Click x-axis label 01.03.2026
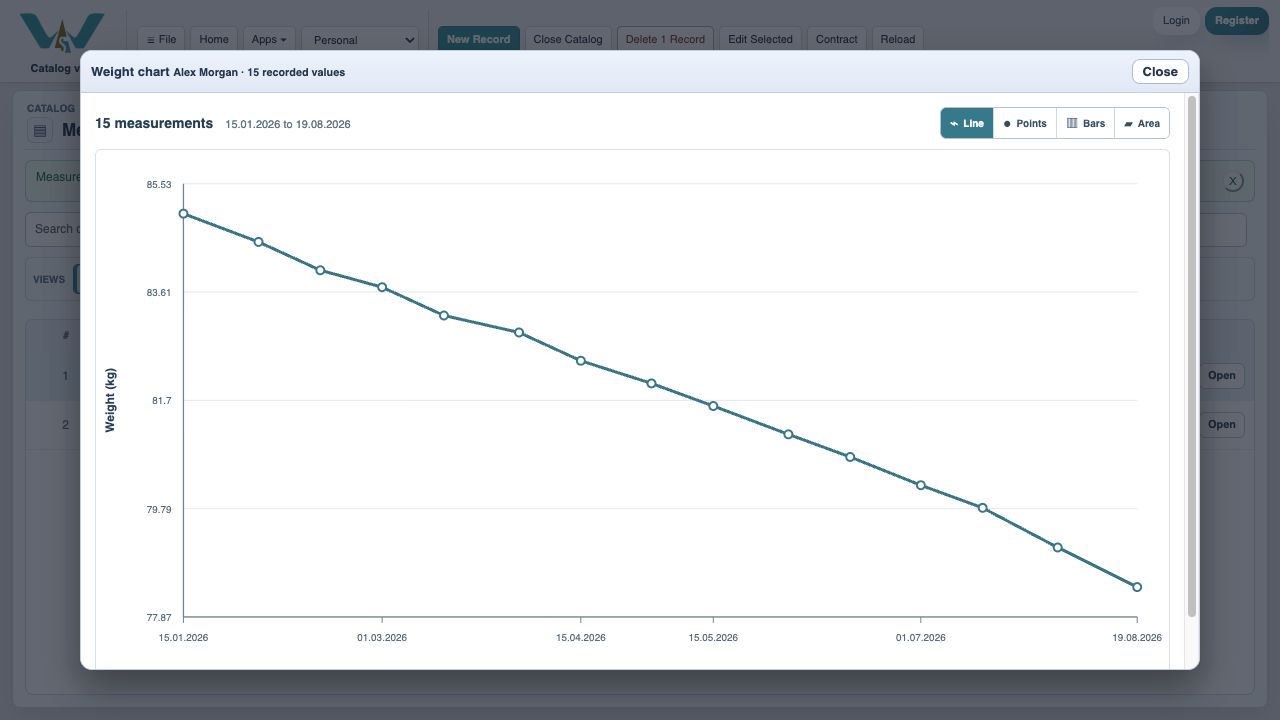The width and height of the screenshot is (1280, 720). coord(382,637)
